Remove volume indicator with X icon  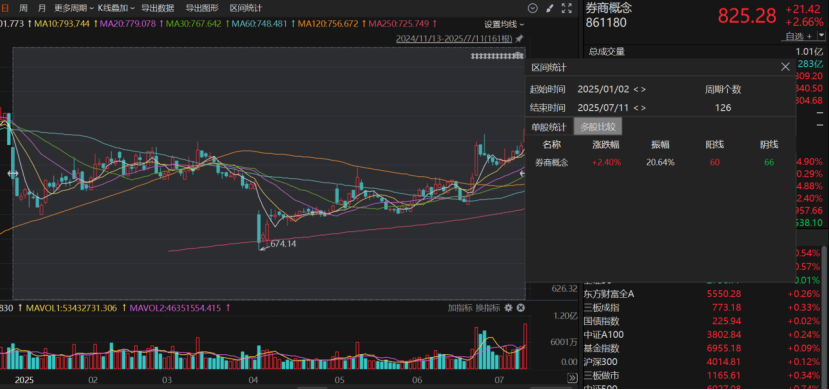(x=520, y=308)
